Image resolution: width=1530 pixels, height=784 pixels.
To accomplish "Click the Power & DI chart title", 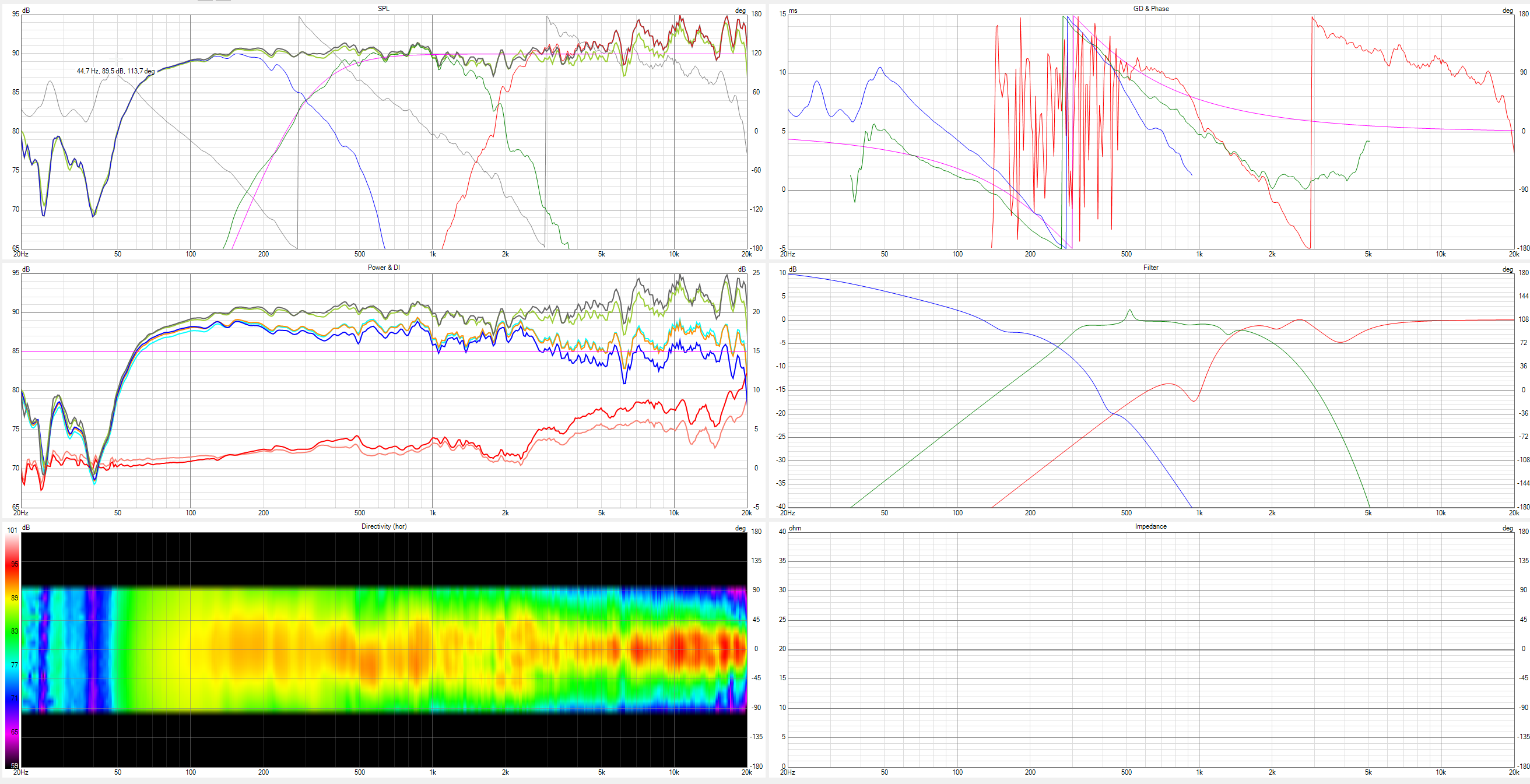I will [x=384, y=268].
